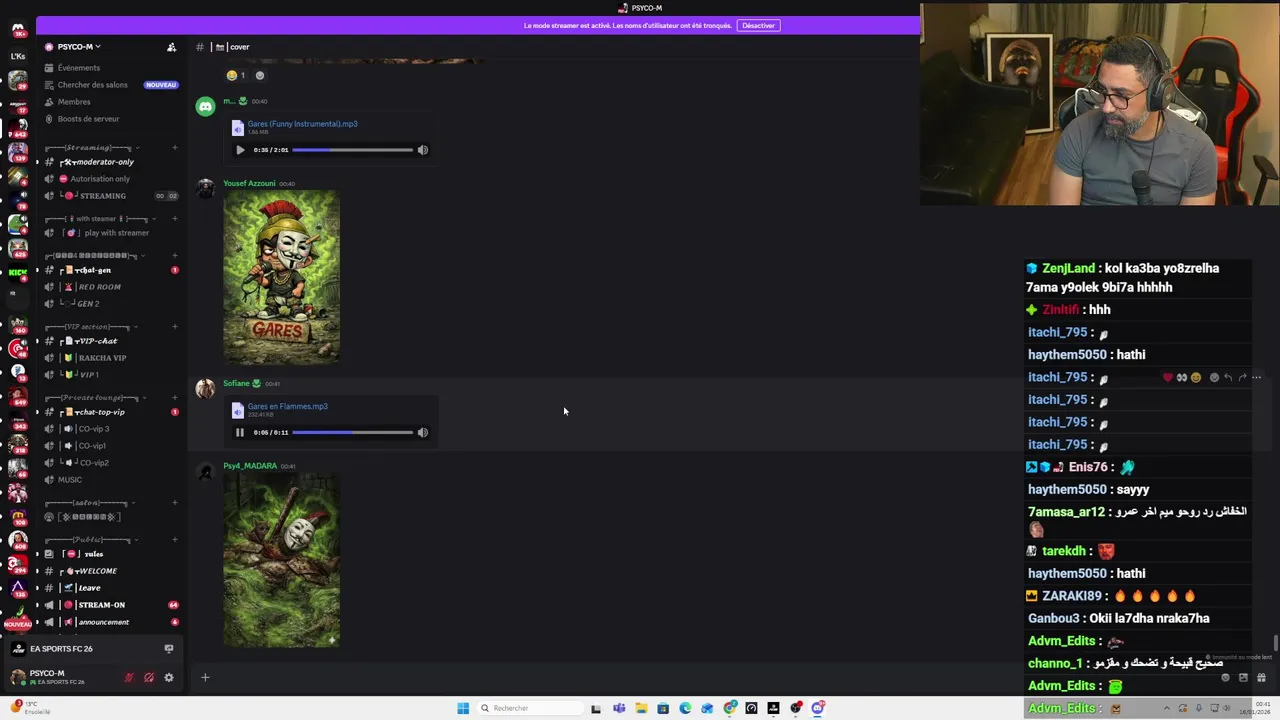Open the KICK server in the server list
The height and width of the screenshot is (720, 1280).
(17, 272)
